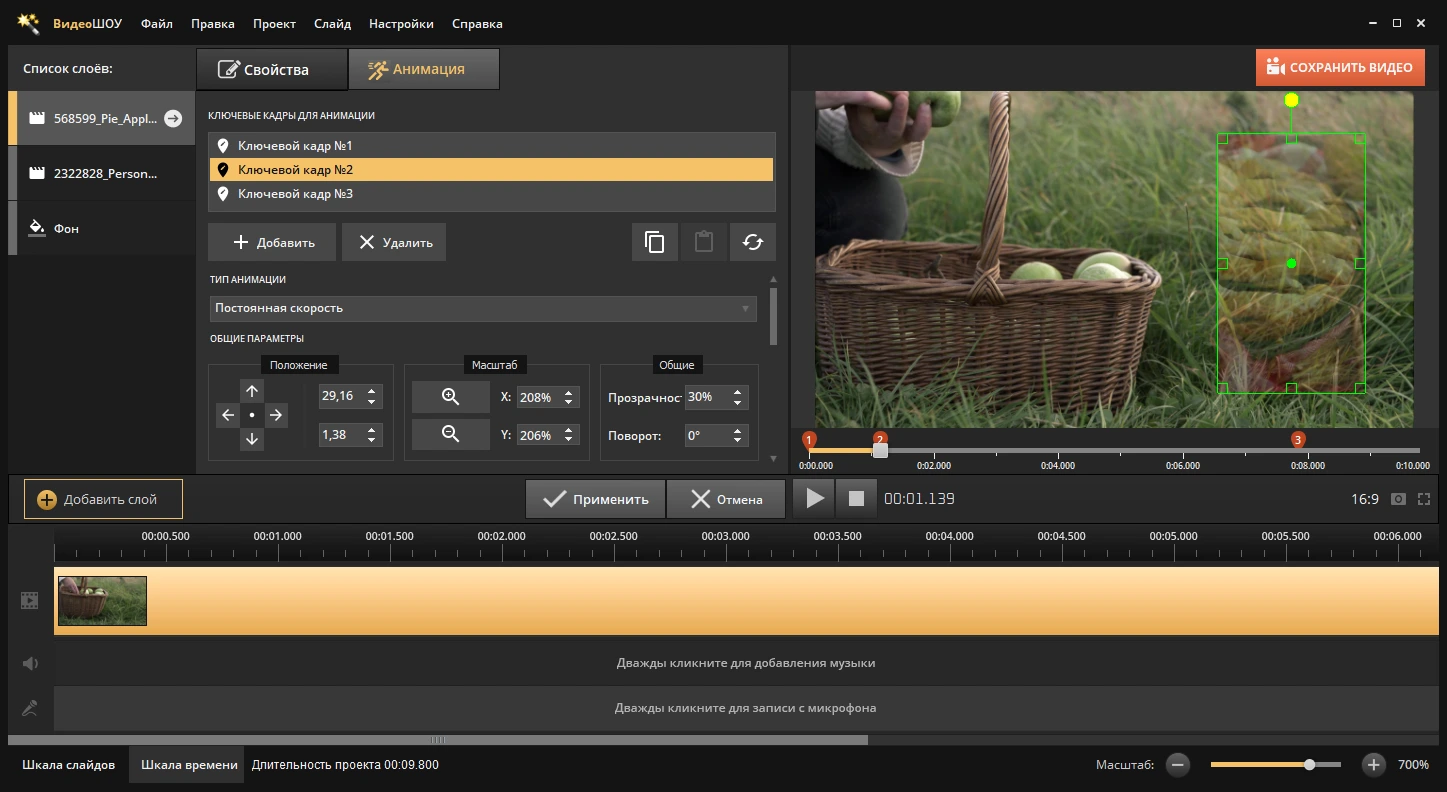Click the center position dot button
1447x792 pixels.
[x=252, y=415]
